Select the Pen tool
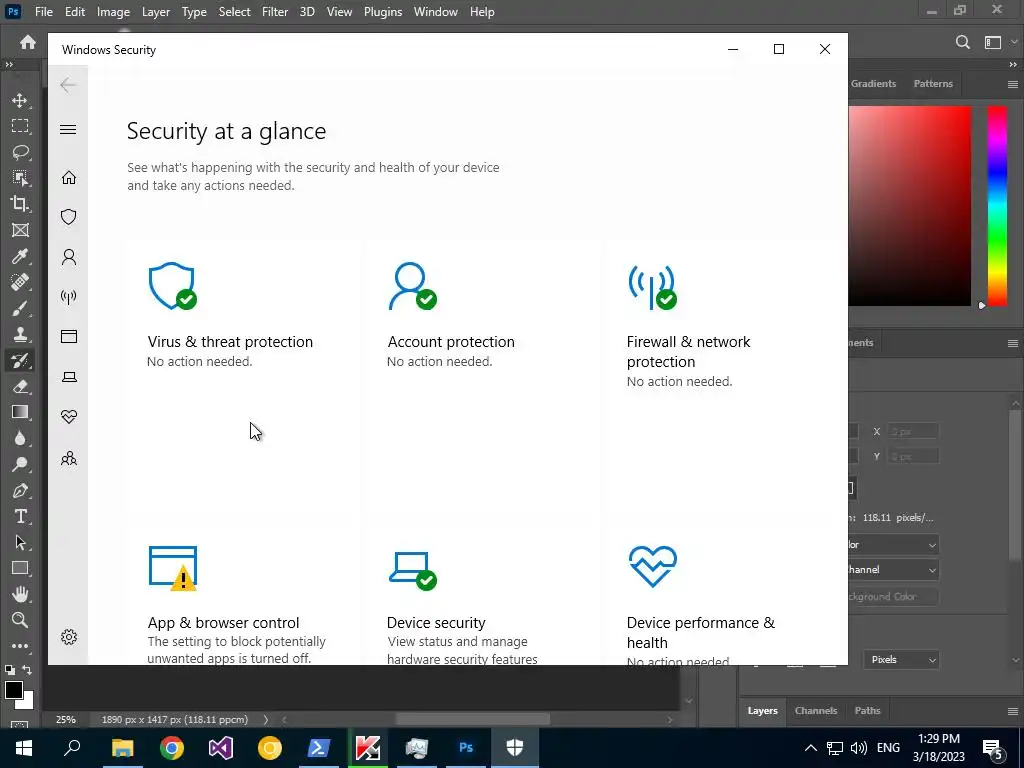The width and height of the screenshot is (1024, 768). click(20, 490)
